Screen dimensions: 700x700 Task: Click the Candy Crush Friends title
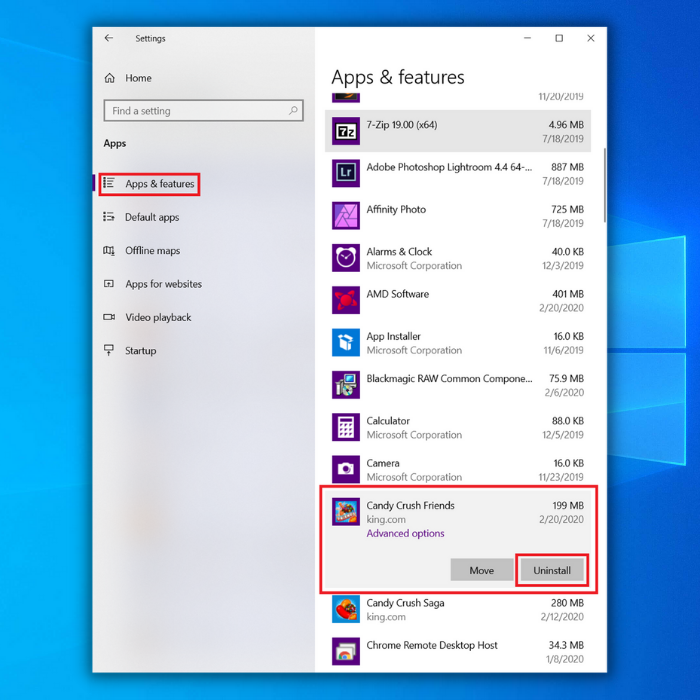pos(410,505)
